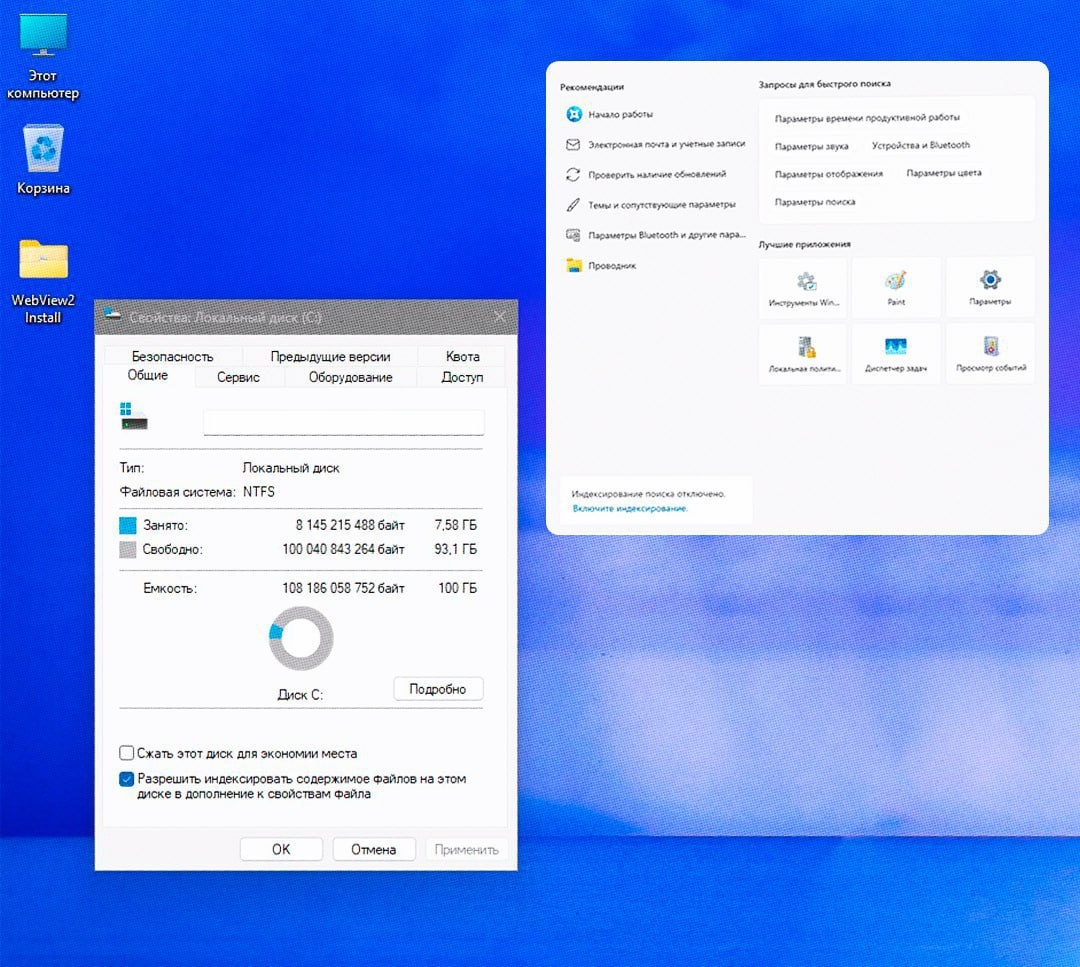The image size is (1080, 967).
Task: Open the Просмотр событий app tile
Action: click(990, 353)
